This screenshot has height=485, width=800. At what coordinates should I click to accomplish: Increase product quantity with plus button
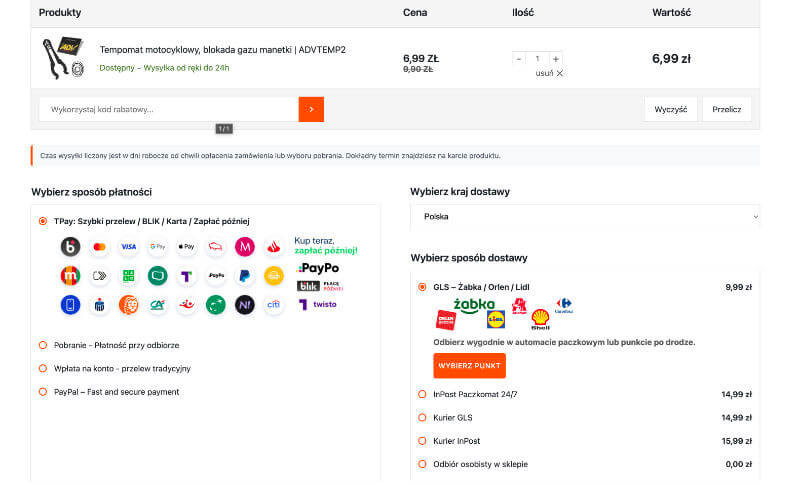tap(556, 59)
